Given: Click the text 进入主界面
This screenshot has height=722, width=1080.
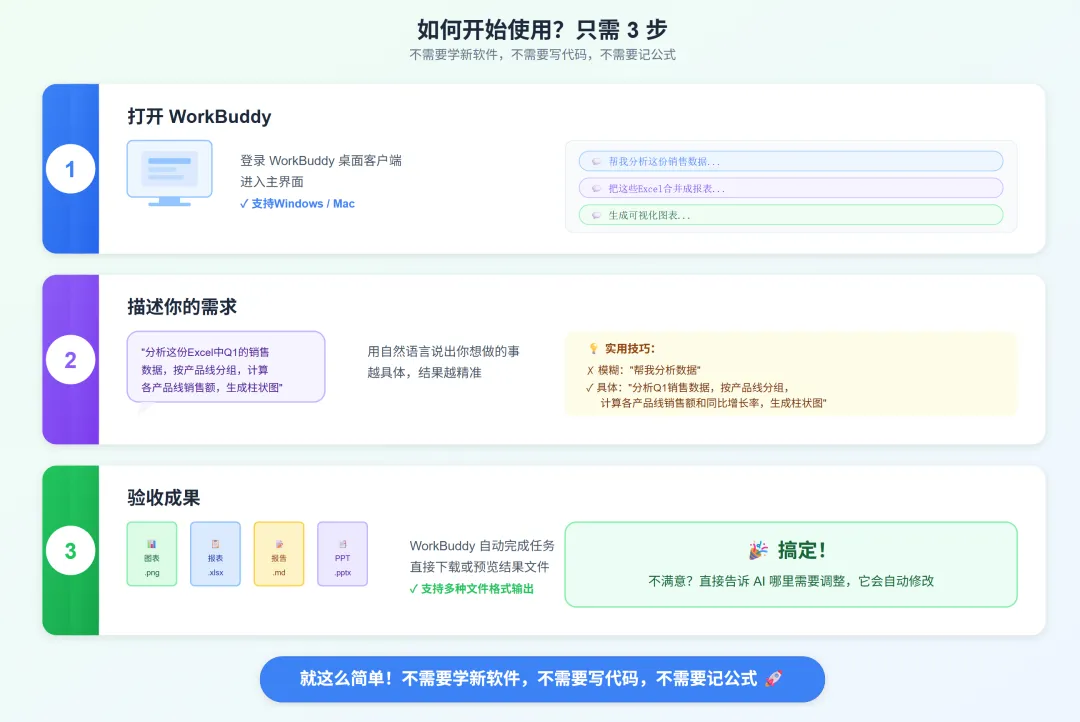Looking at the screenshot, I should pos(272,182).
